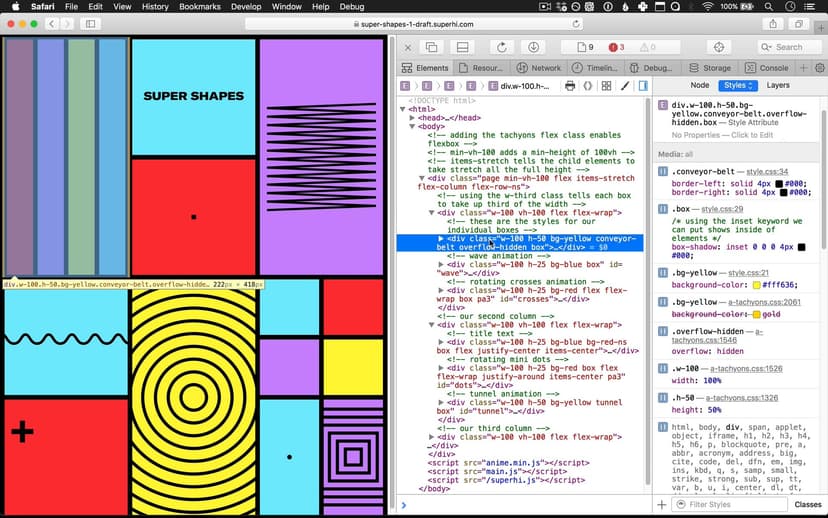828x518 pixels.
Task: Toggle the .conveyor-belt rule icon
Action: 662,172
